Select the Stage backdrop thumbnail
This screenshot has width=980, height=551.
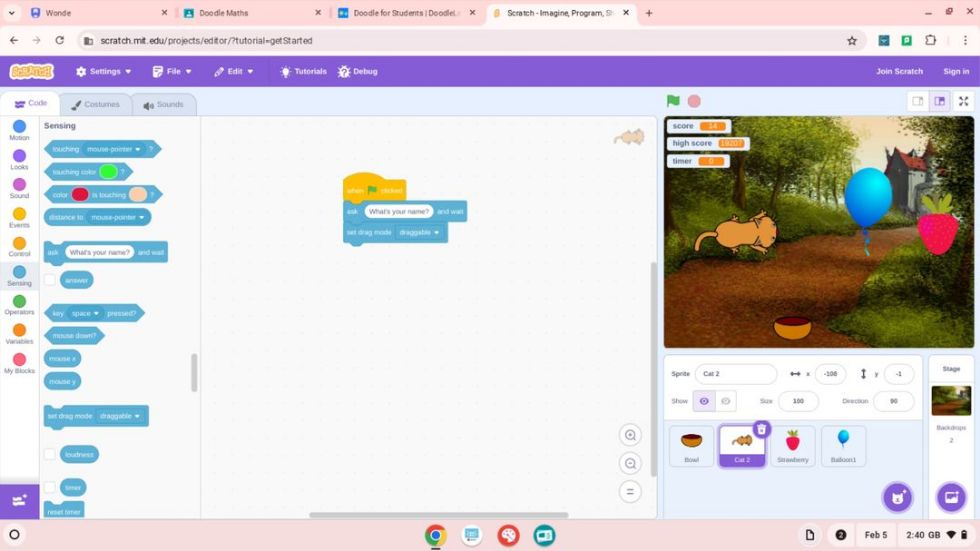[x=951, y=400]
